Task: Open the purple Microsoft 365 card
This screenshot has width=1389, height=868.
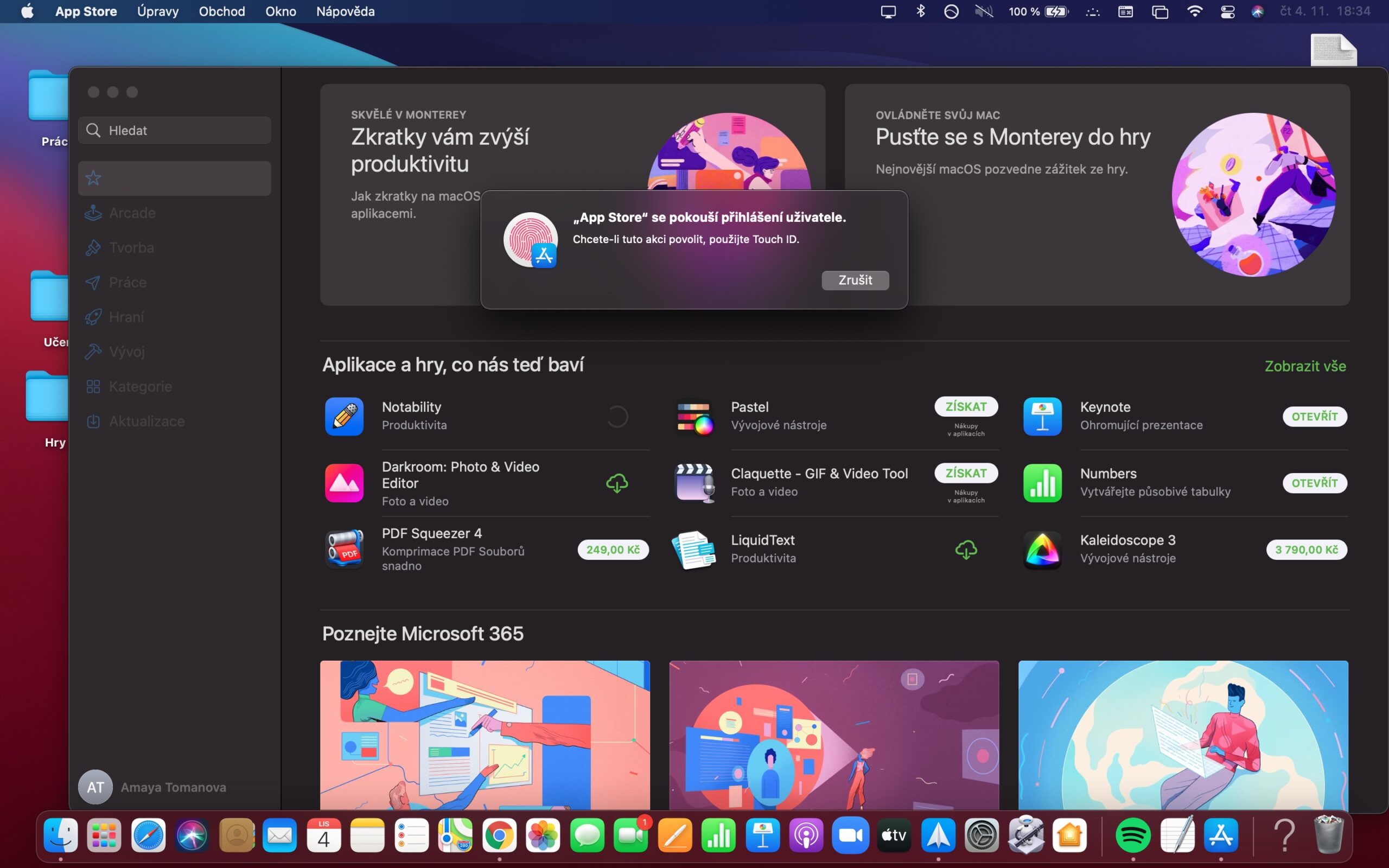Action: [x=834, y=735]
